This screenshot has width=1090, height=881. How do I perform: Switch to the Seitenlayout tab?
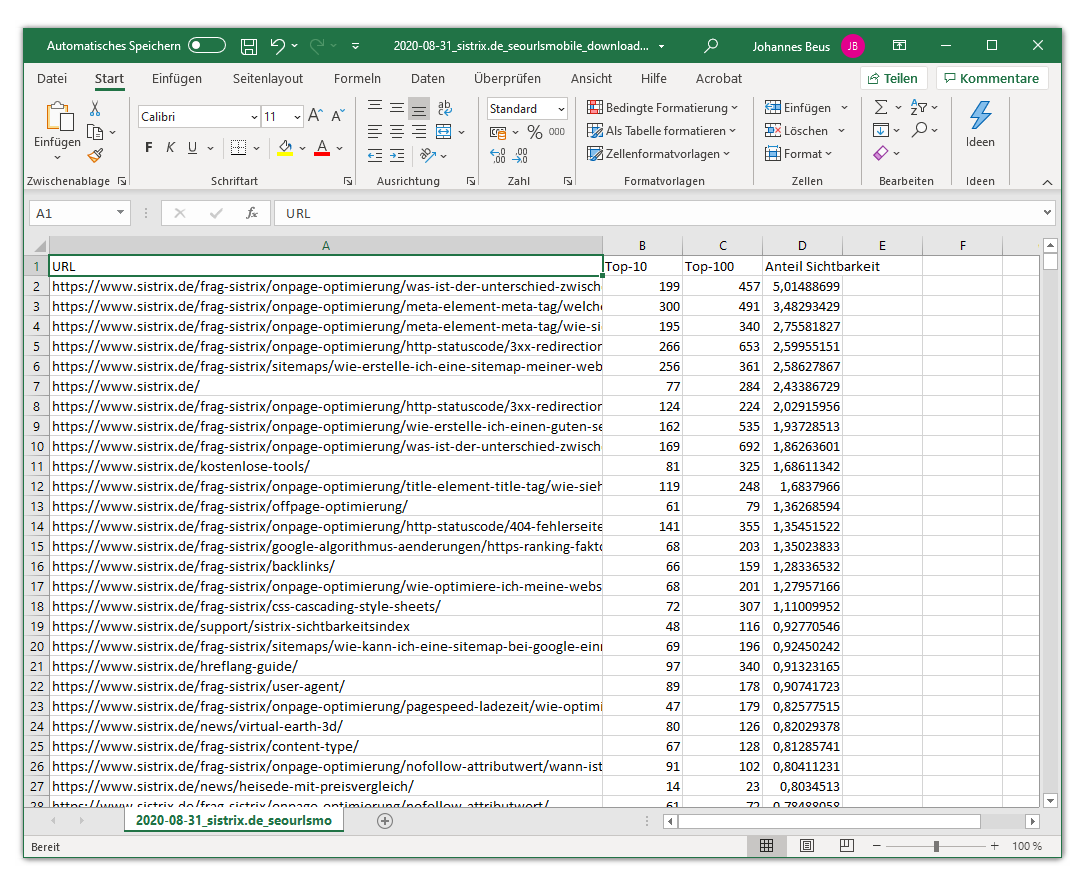click(x=267, y=78)
